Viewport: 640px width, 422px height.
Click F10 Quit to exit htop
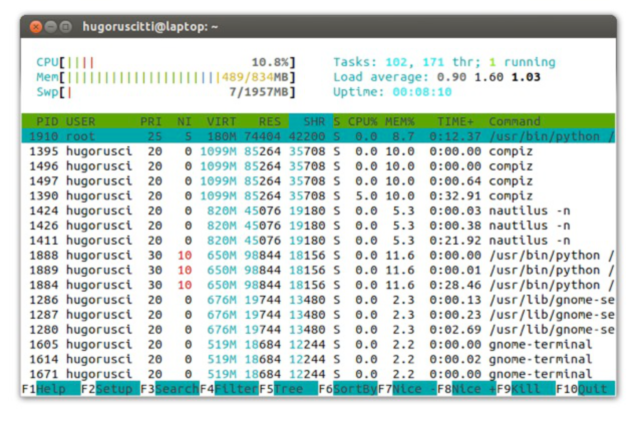coord(585,389)
